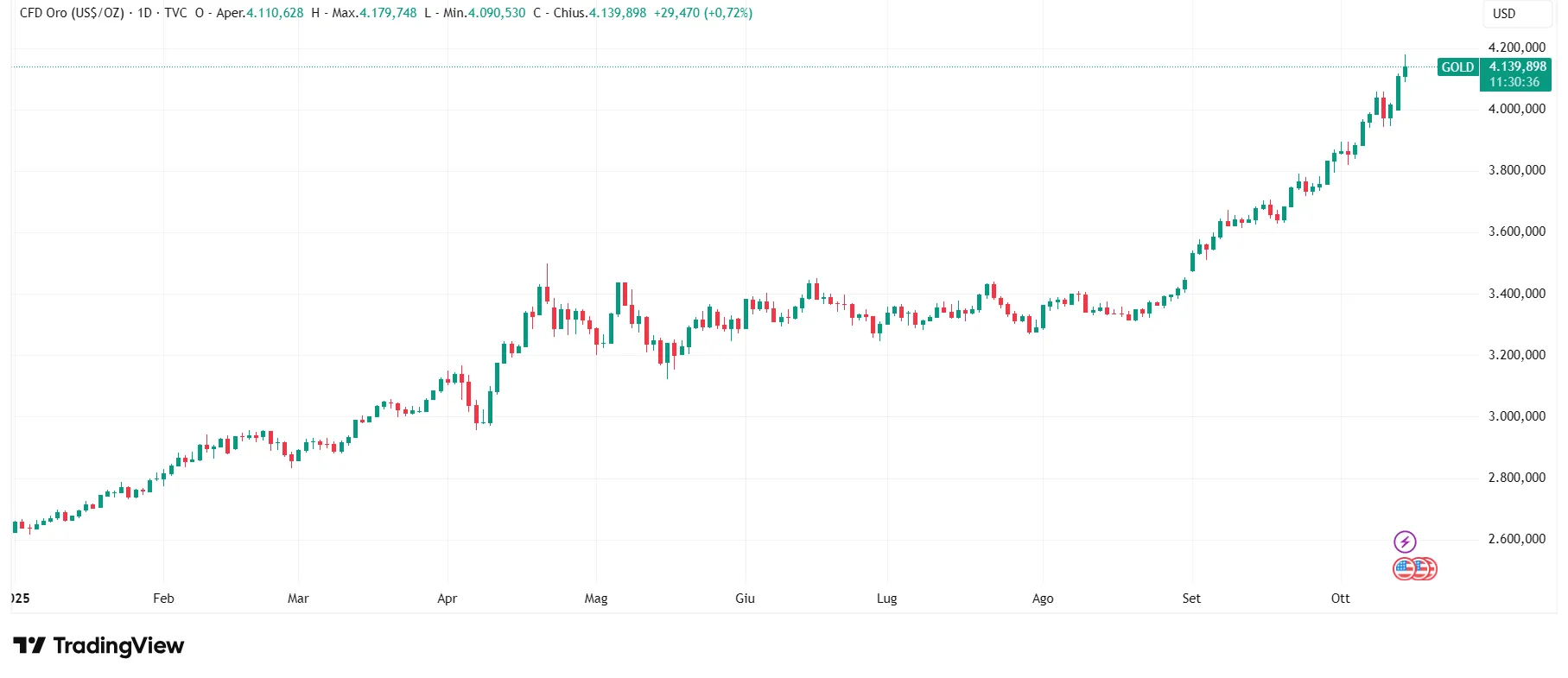Select the 1D interval label
Screen dimensions: 1568x678
pyautogui.click(x=144, y=13)
